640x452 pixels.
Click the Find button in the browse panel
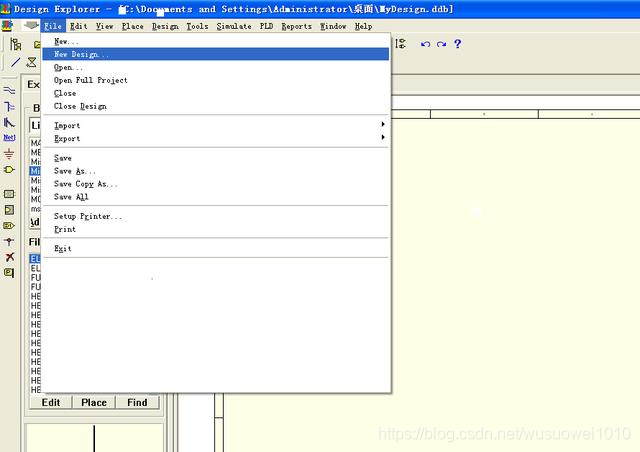137,402
